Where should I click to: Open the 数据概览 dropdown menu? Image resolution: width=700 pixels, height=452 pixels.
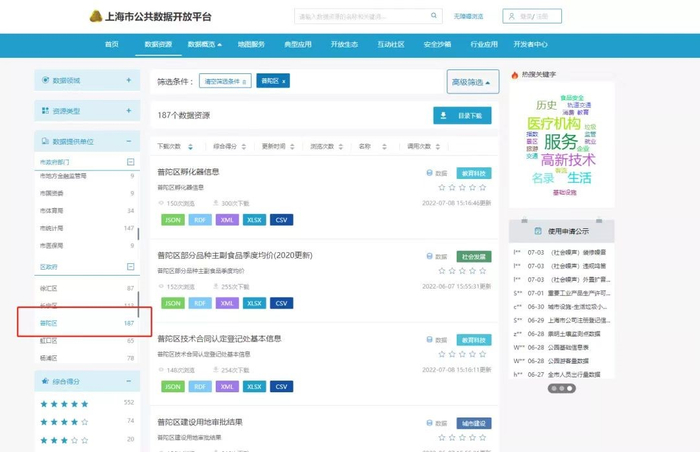click(204, 44)
